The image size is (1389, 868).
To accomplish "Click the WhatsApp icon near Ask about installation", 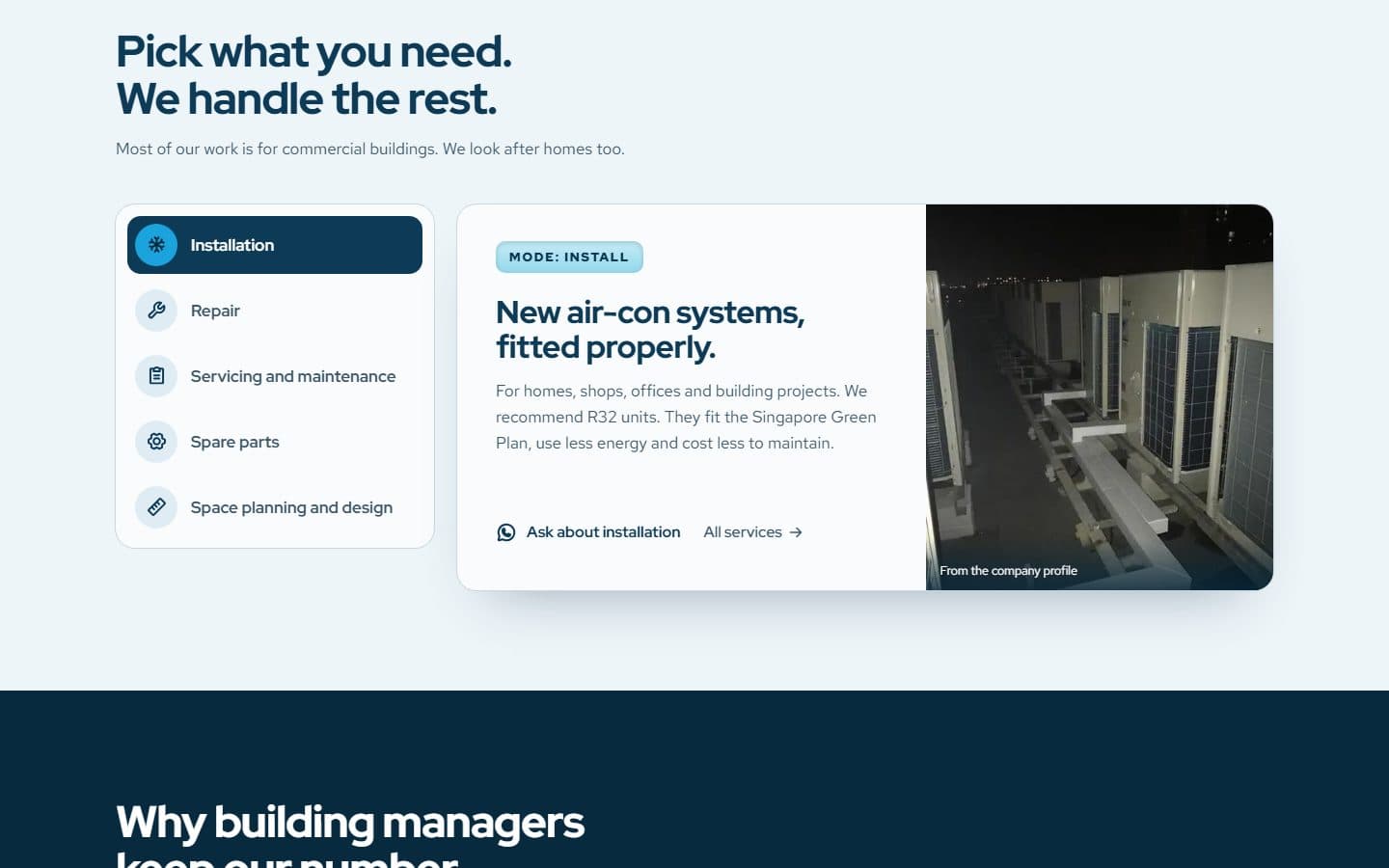I will [x=505, y=532].
